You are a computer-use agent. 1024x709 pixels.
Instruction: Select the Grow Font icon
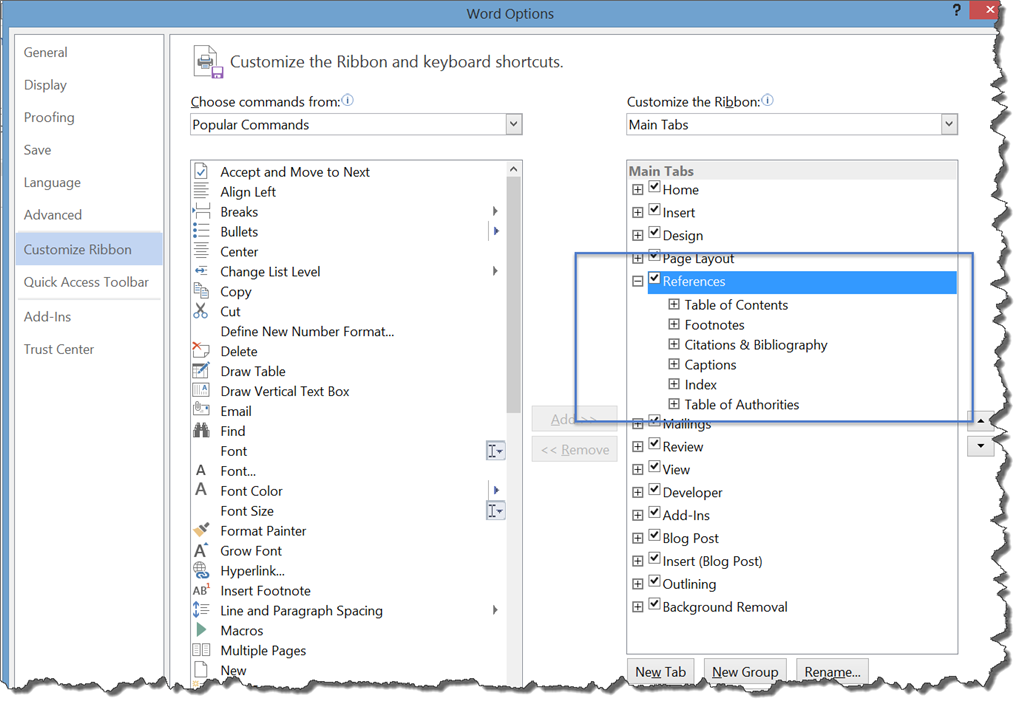pos(201,550)
